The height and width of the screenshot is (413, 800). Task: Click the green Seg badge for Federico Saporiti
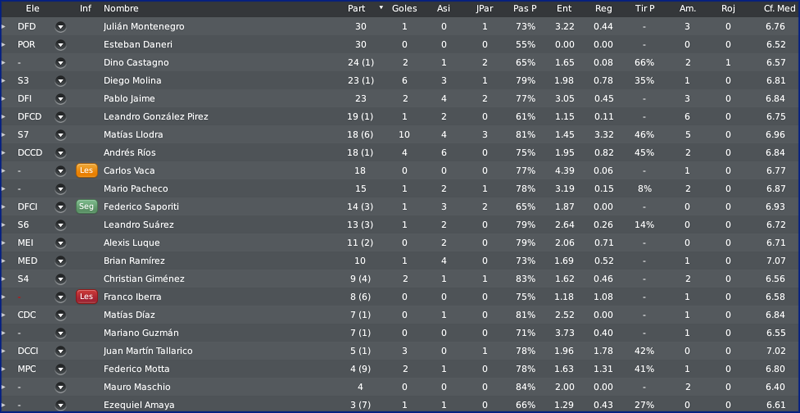tap(87, 207)
